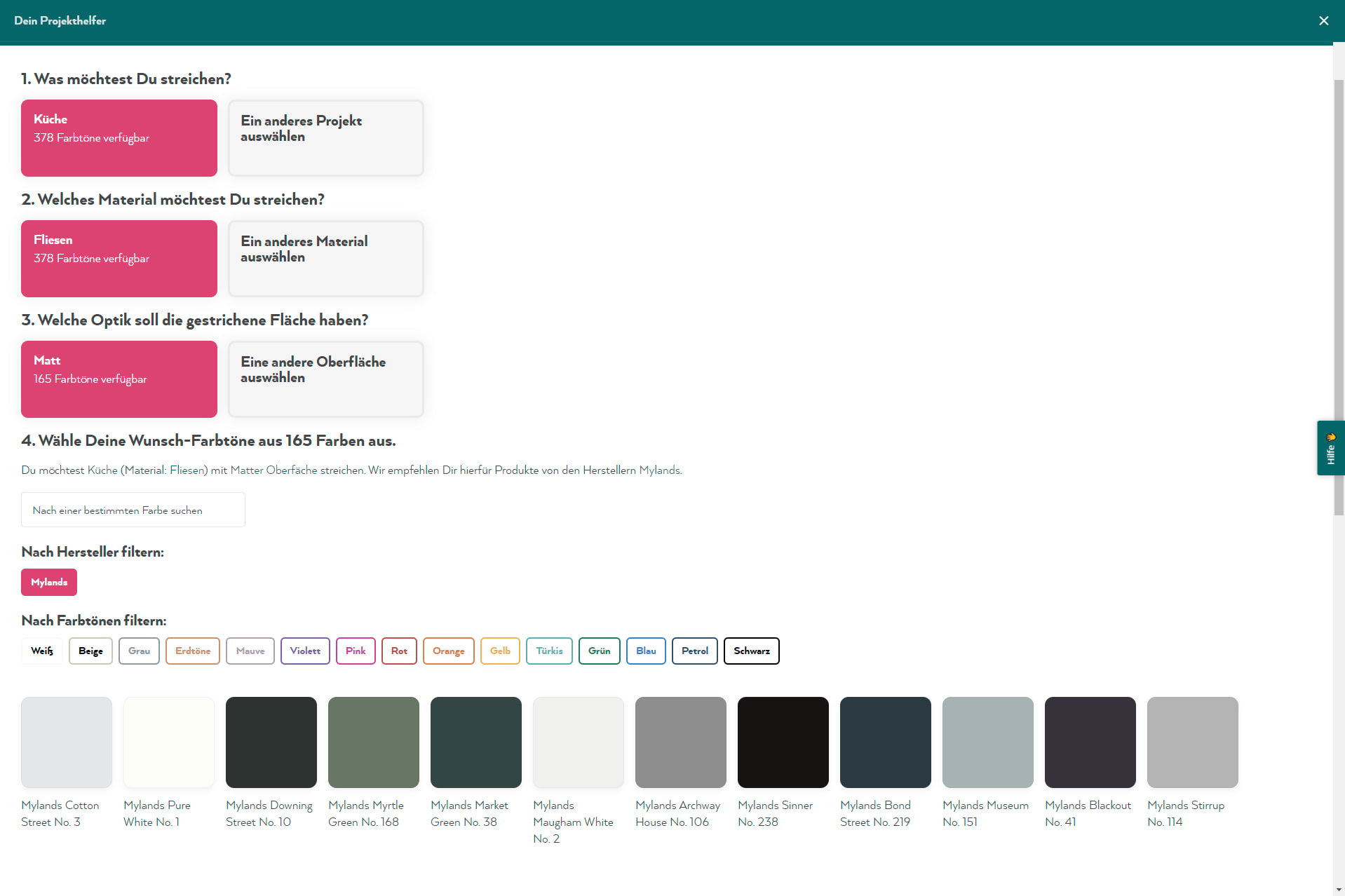
Task: Filter colors by Türkis
Action: coord(549,651)
